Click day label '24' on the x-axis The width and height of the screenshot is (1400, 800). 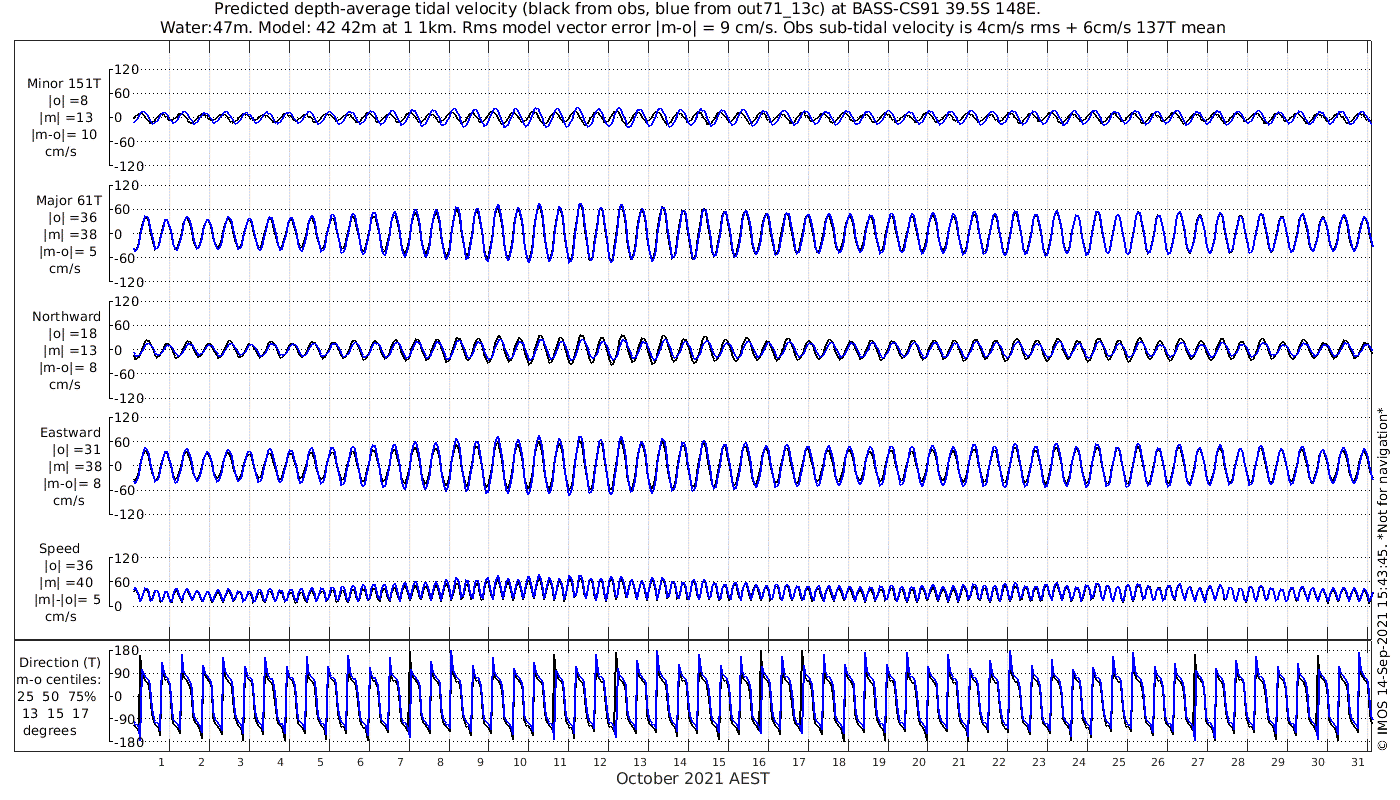pyautogui.click(x=1079, y=762)
